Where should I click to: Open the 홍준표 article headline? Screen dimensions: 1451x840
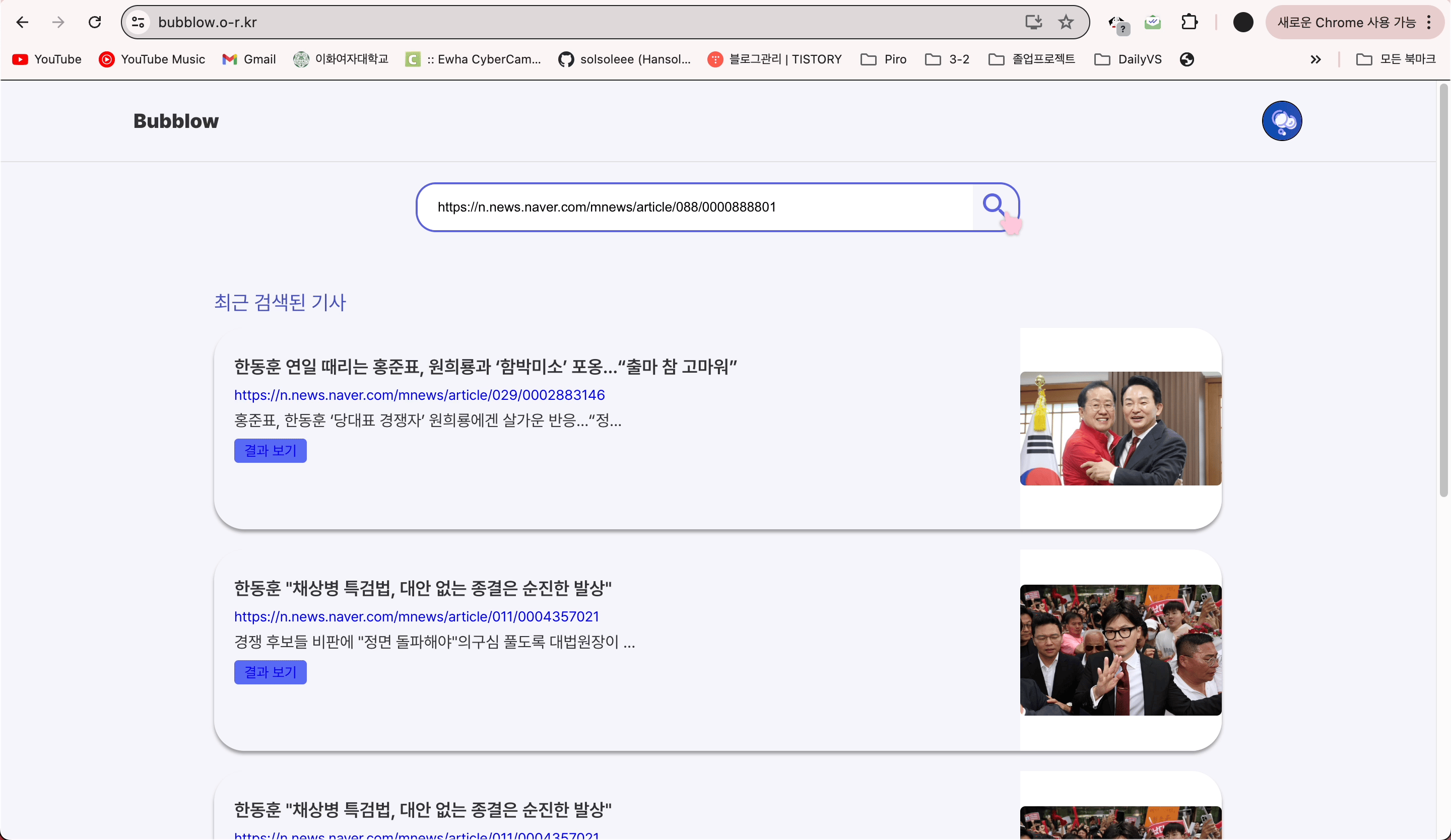pyautogui.click(x=485, y=367)
